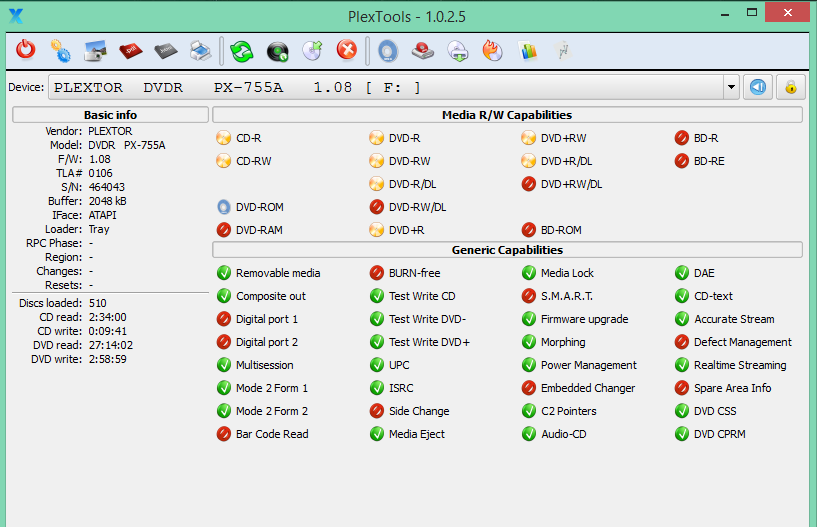The image size is (817, 527).
Task: Click the red X stop icon
Action: pyautogui.click(x=347, y=51)
